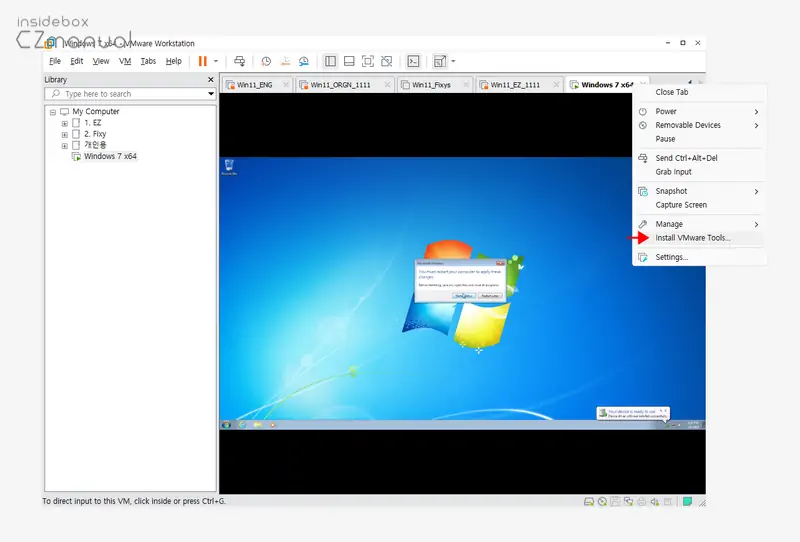
Task: Click the Unity mode toolbar icon
Action: [x=387, y=61]
